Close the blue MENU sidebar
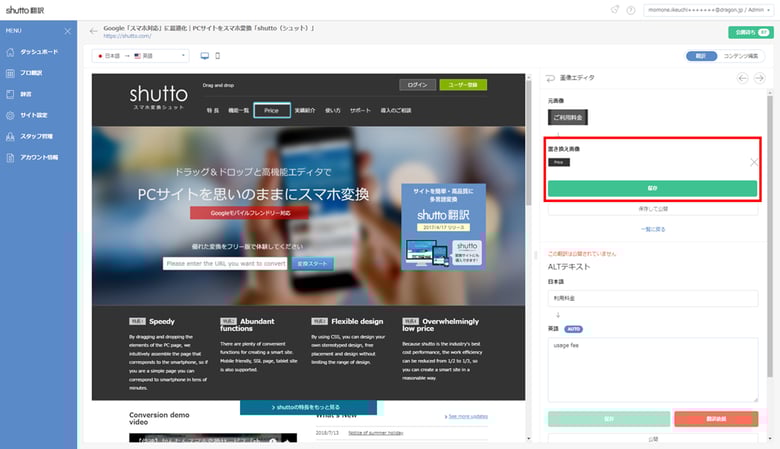 [68, 31]
